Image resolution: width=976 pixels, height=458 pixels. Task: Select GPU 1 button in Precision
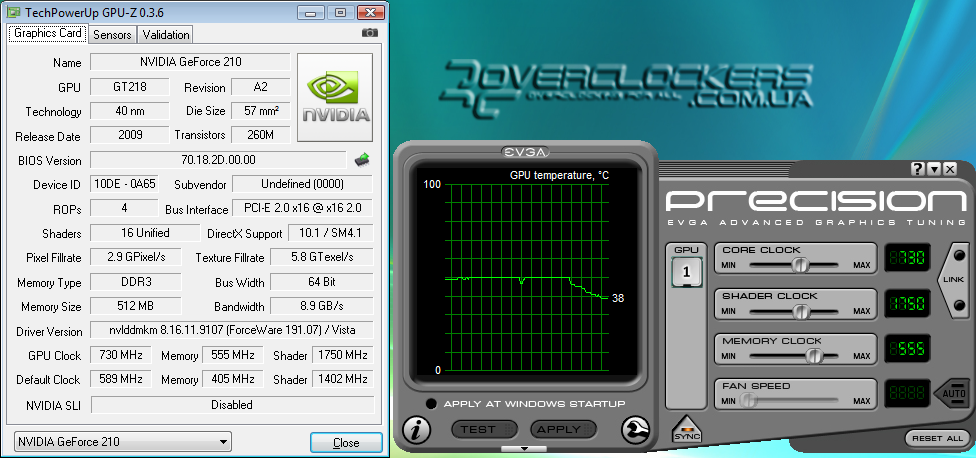[687, 272]
